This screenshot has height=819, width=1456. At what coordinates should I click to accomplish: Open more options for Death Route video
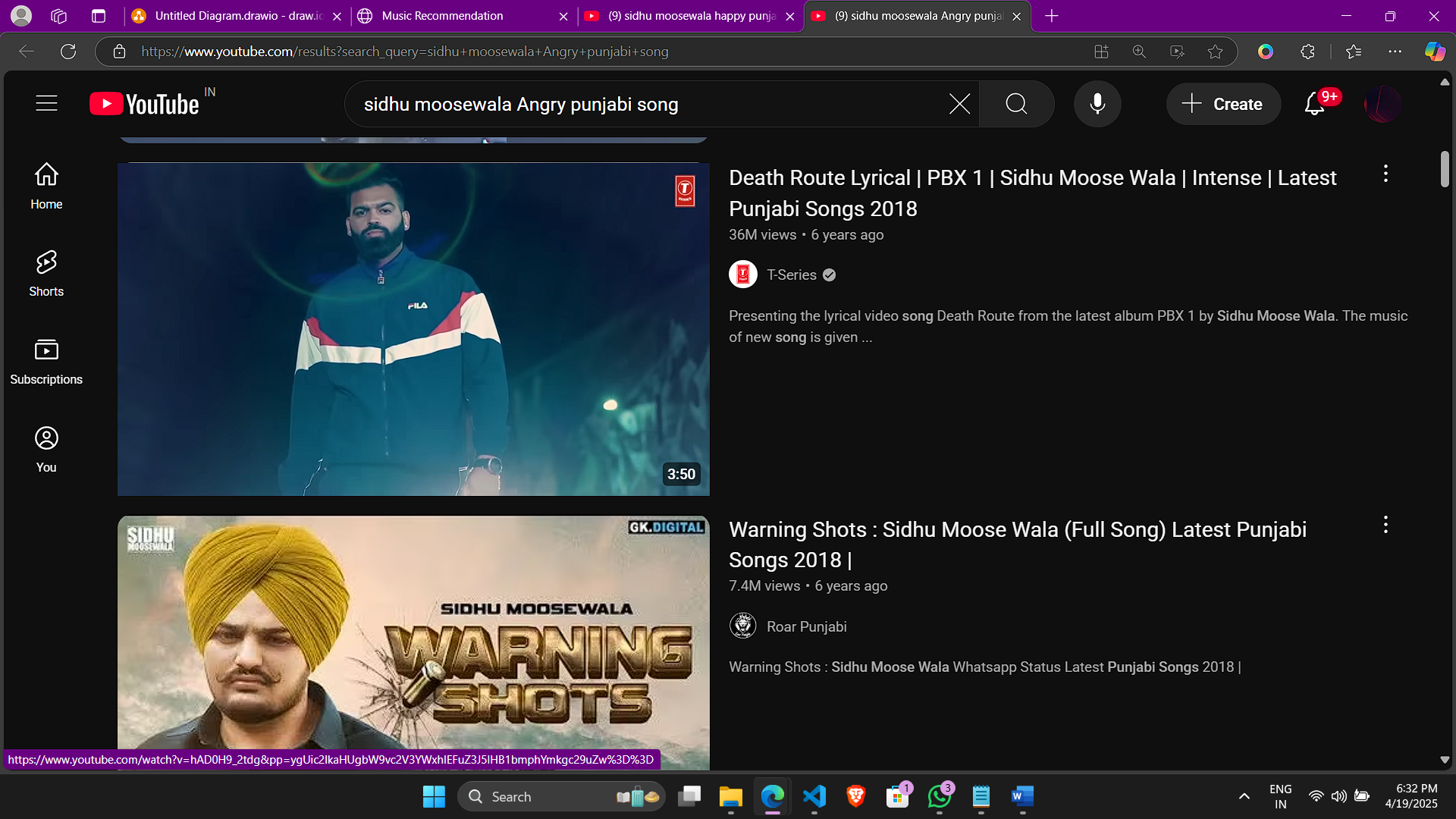pos(1385,174)
